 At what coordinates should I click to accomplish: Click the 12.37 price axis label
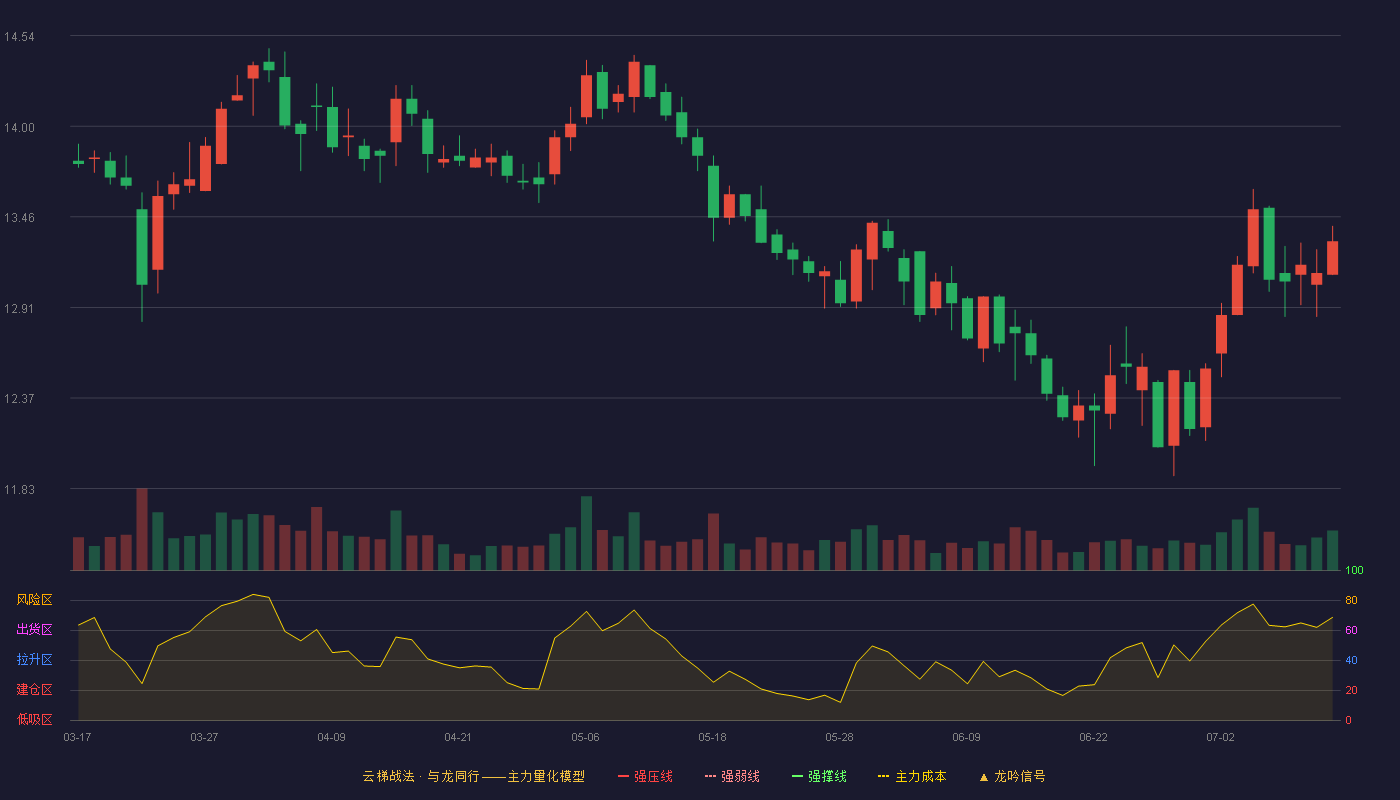(x=19, y=399)
